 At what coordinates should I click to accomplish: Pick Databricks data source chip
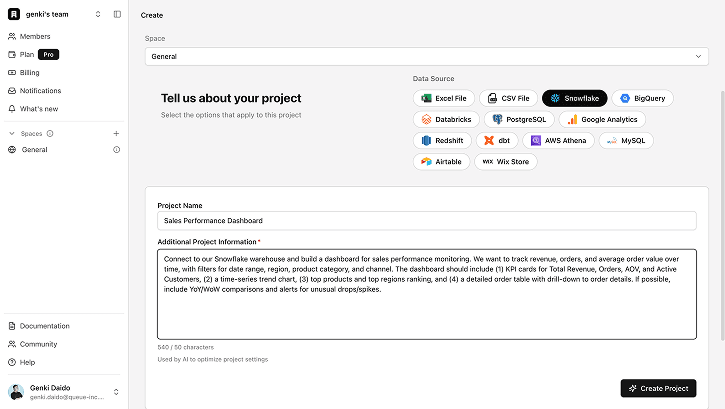click(445, 119)
